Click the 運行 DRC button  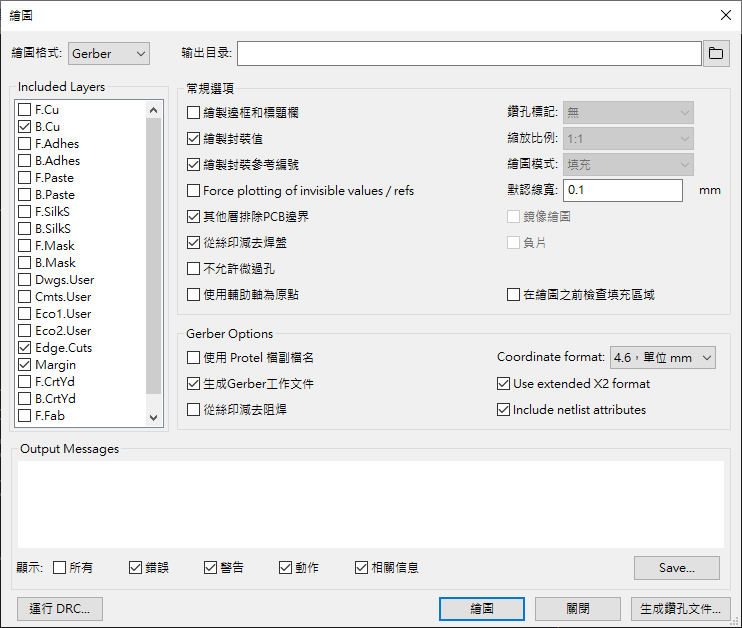tap(60, 608)
